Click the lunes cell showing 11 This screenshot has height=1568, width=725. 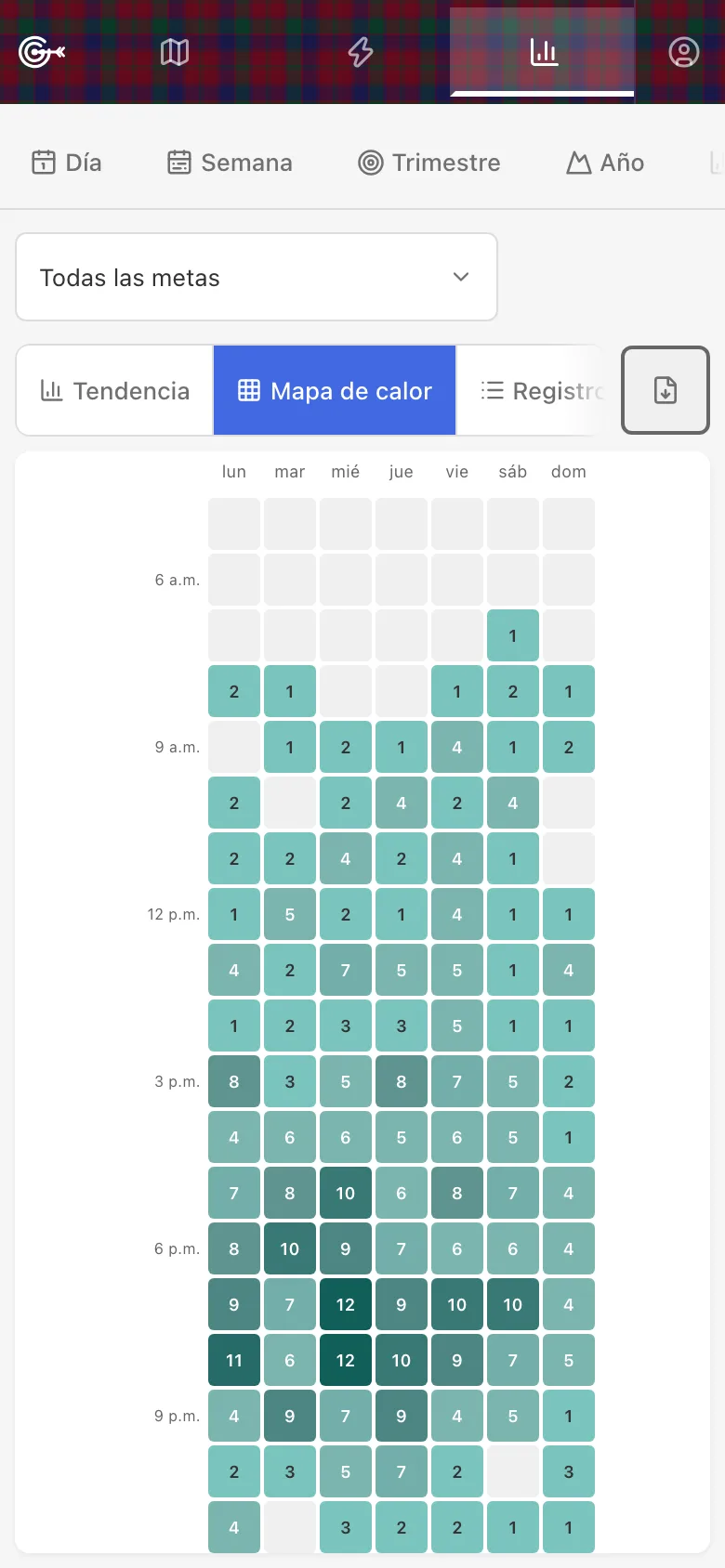pyautogui.click(x=234, y=1360)
